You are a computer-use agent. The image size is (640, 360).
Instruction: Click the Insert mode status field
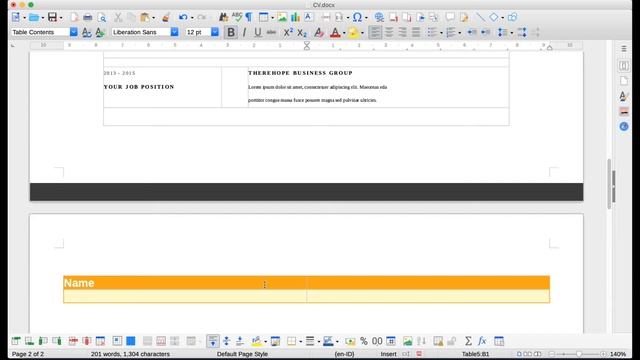point(388,354)
